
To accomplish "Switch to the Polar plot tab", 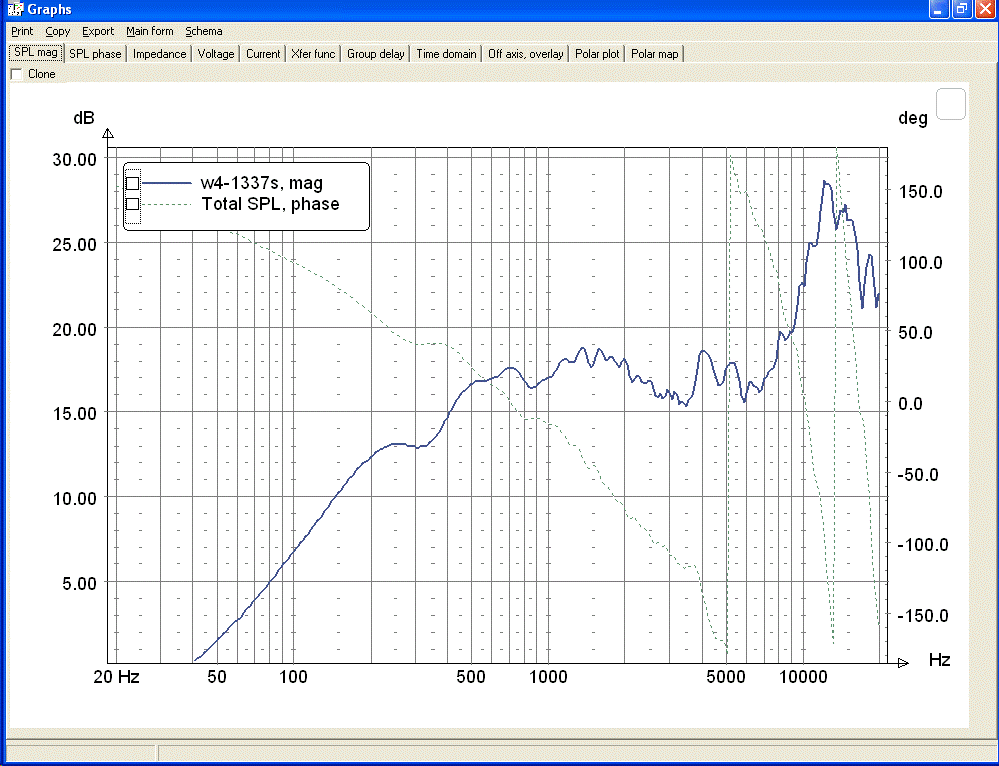I will (597, 54).
